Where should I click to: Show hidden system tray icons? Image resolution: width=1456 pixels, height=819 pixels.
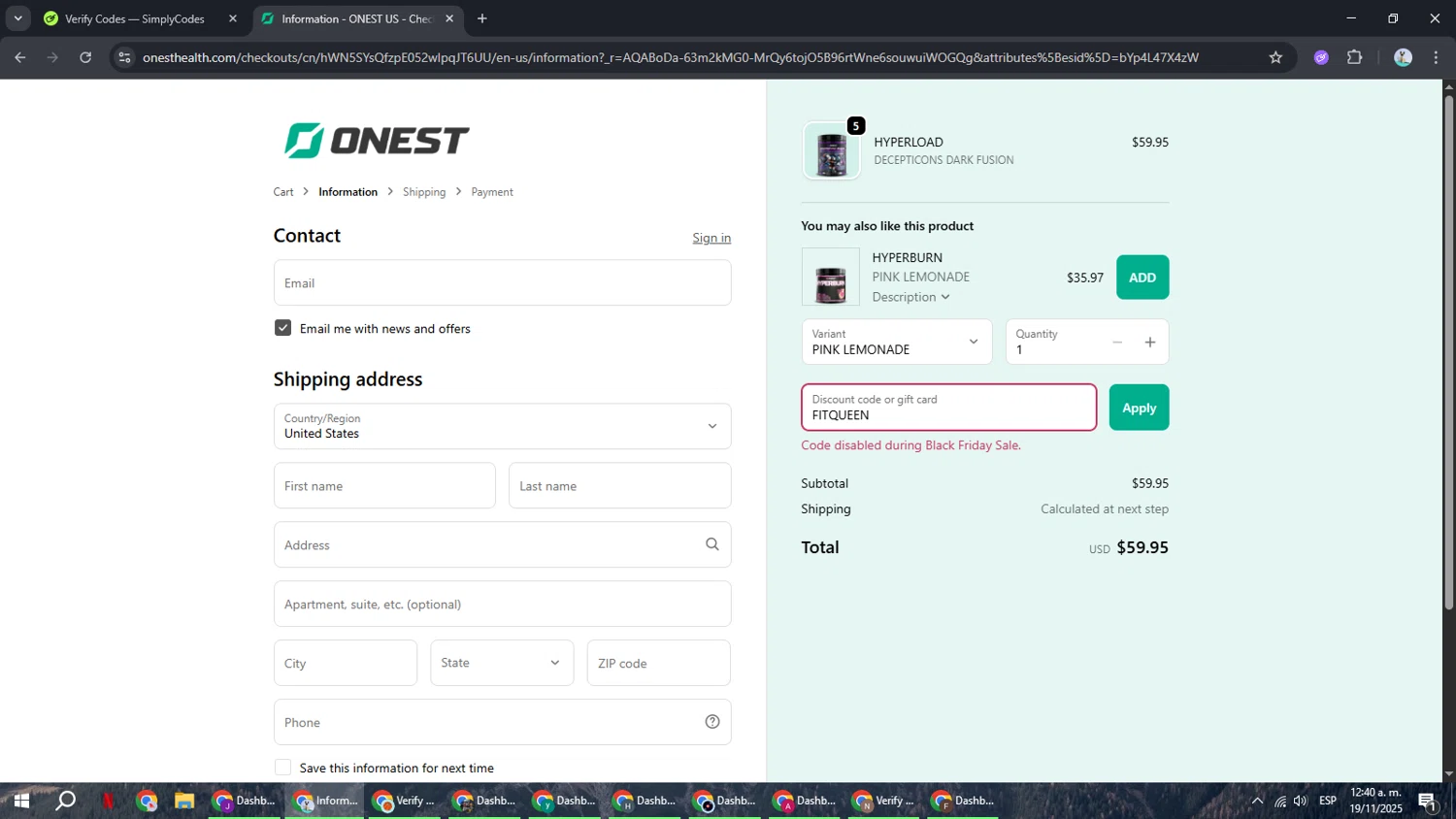1257,801
